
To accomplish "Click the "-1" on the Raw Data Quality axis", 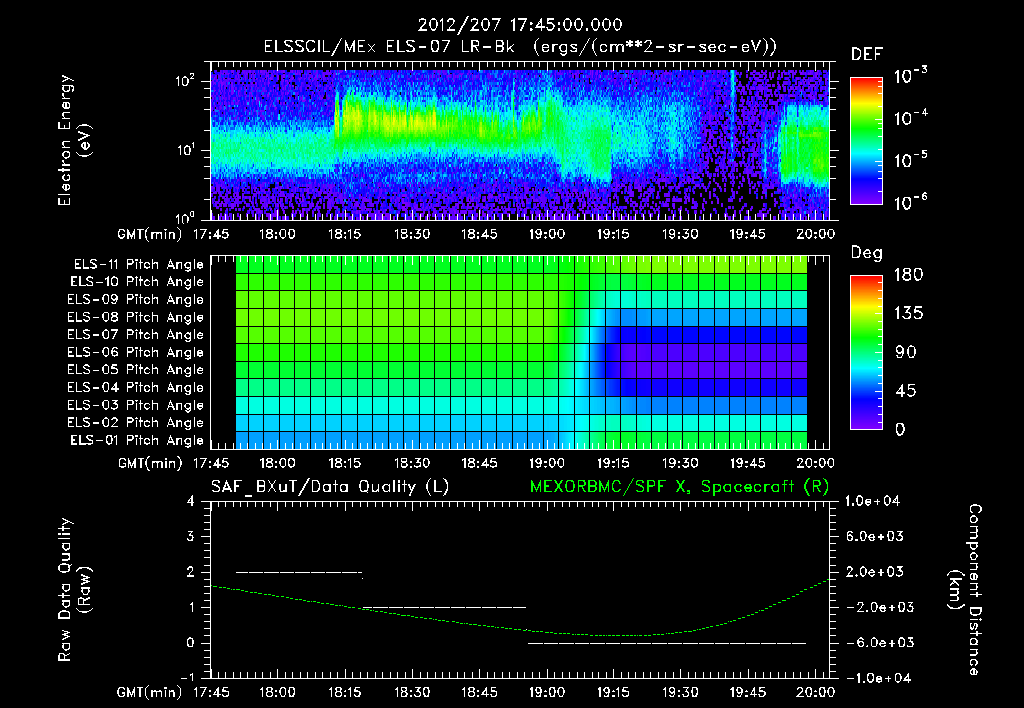I will coord(187,677).
